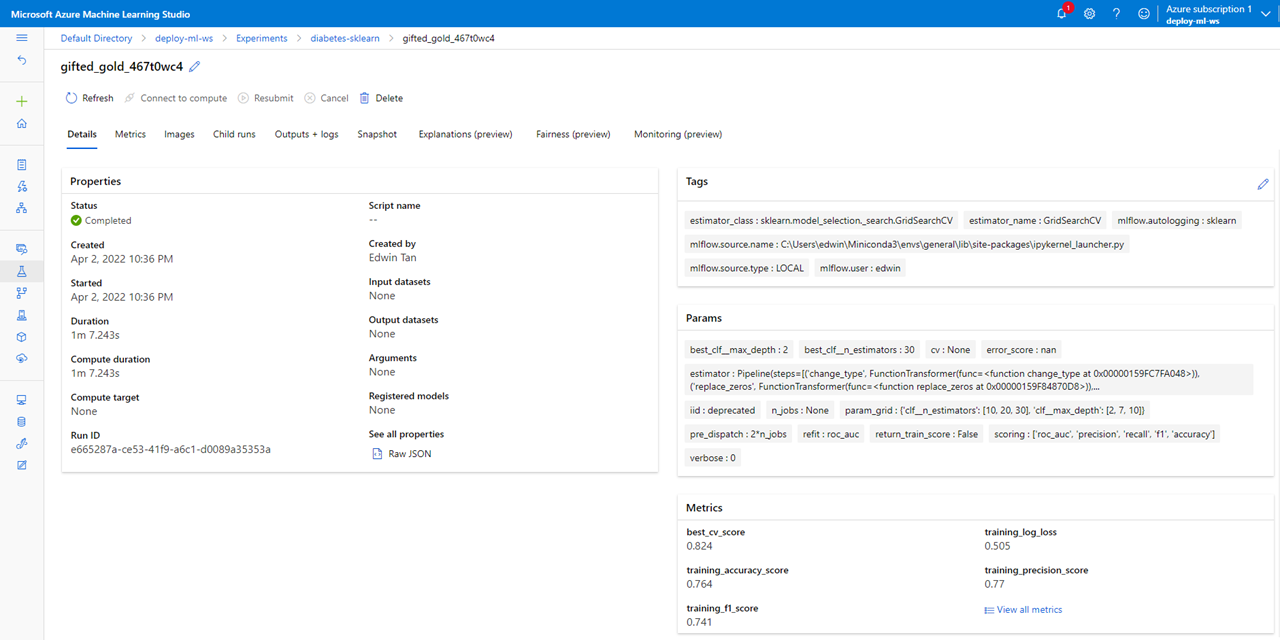Click the Refresh button
Image resolution: width=1280 pixels, height=640 pixels.
coord(89,98)
